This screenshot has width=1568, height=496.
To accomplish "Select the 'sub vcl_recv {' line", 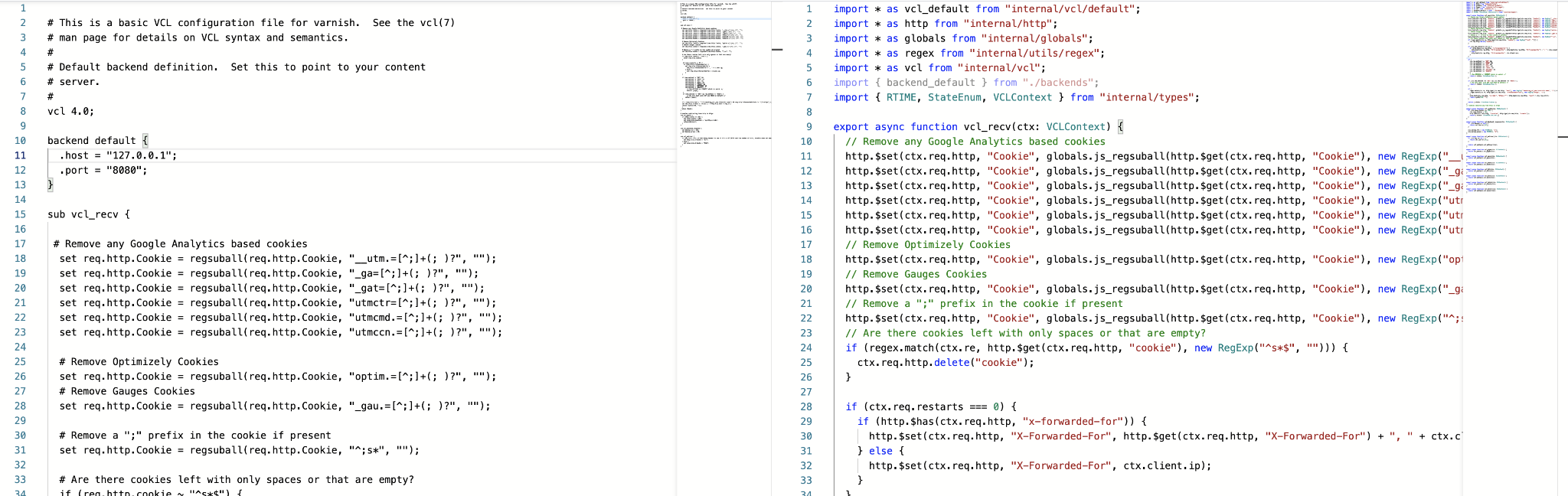I will 89,214.
